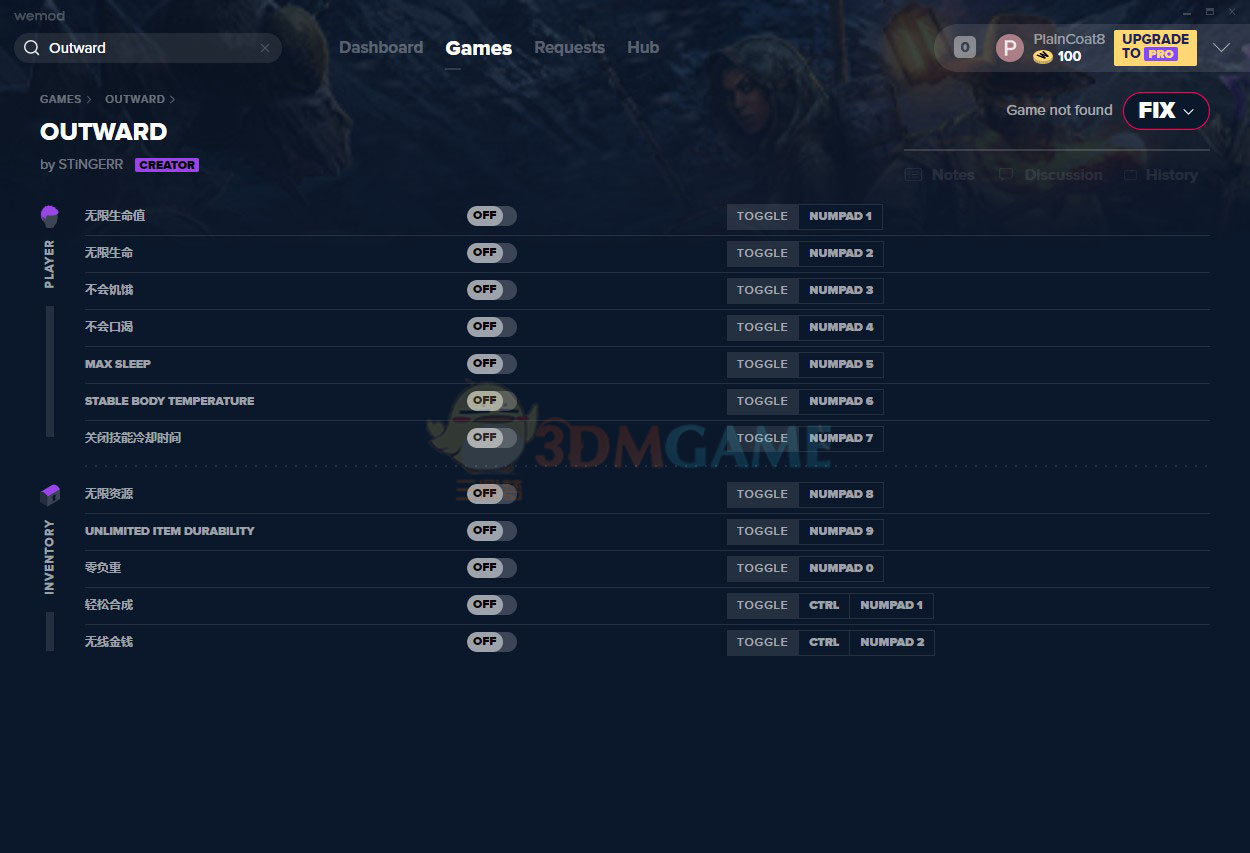
Task: Change the NUMPAD 3 hotkey binding
Action: (841, 290)
